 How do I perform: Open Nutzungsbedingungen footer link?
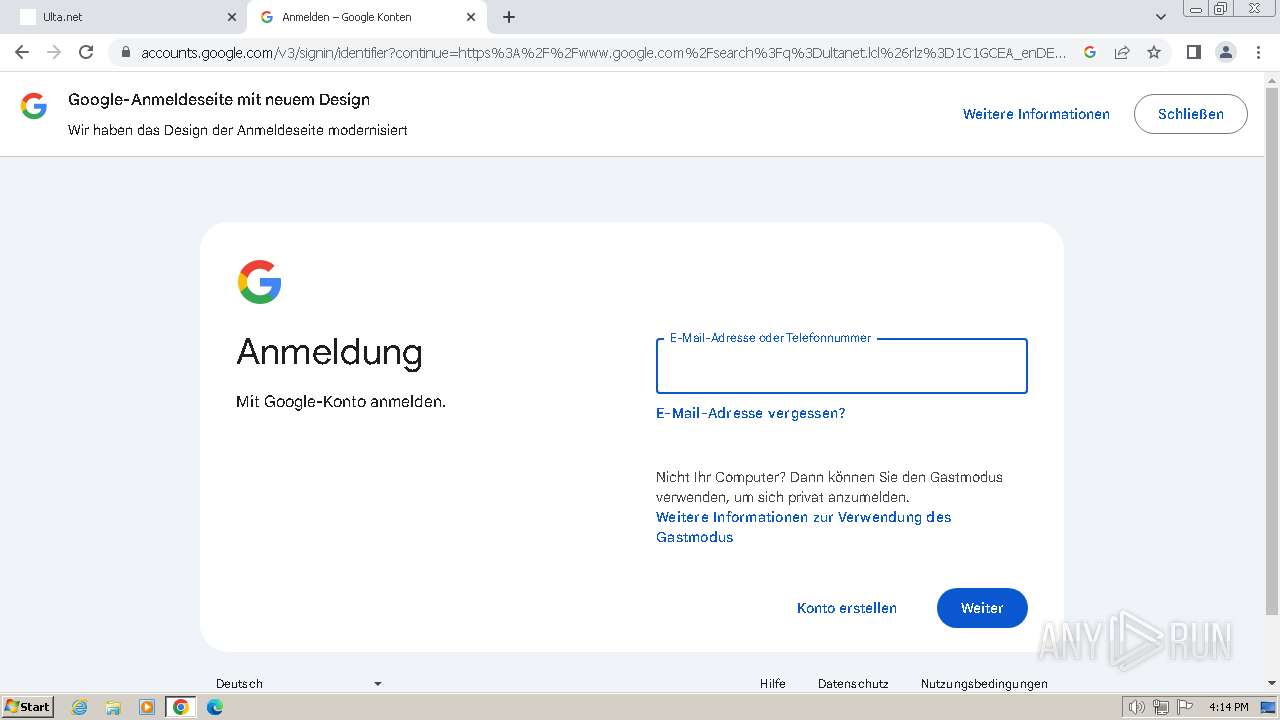(984, 684)
